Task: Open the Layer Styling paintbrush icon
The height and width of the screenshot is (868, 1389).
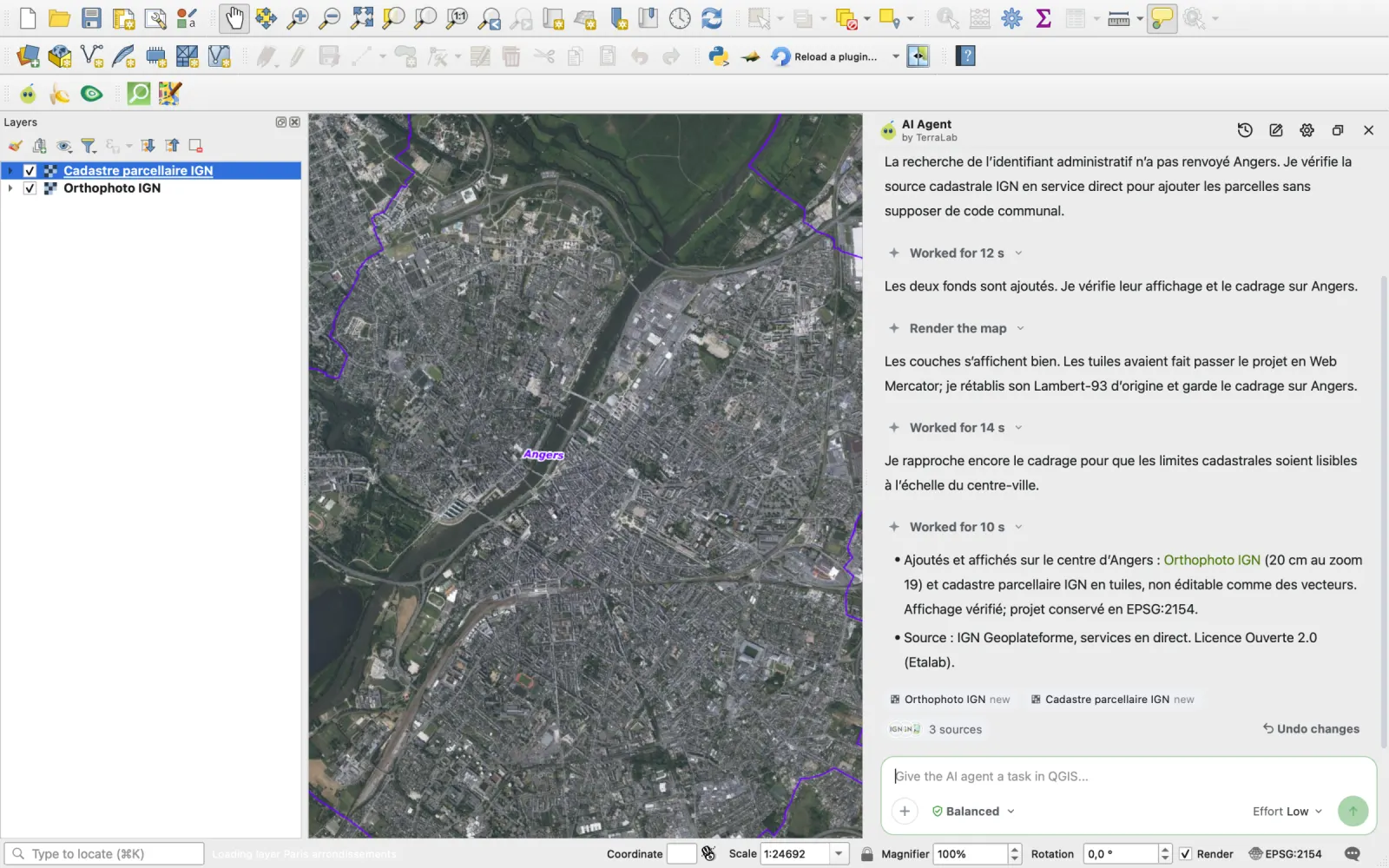Action: (x=16, y=146)
